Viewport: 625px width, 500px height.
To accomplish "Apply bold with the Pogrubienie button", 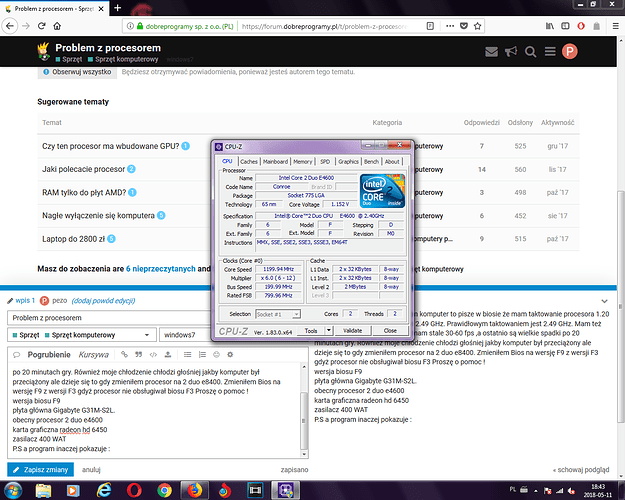I will (x=49, y=354).
